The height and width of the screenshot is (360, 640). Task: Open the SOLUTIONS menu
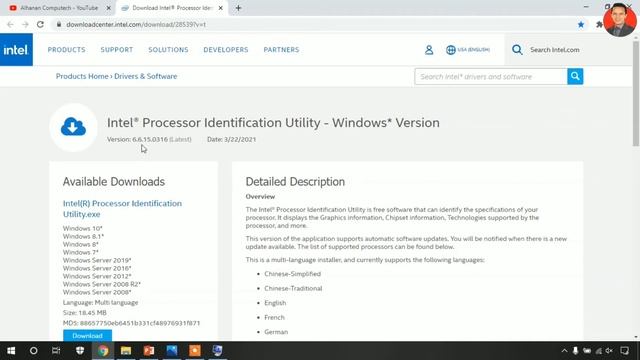[x=168, y=50]
